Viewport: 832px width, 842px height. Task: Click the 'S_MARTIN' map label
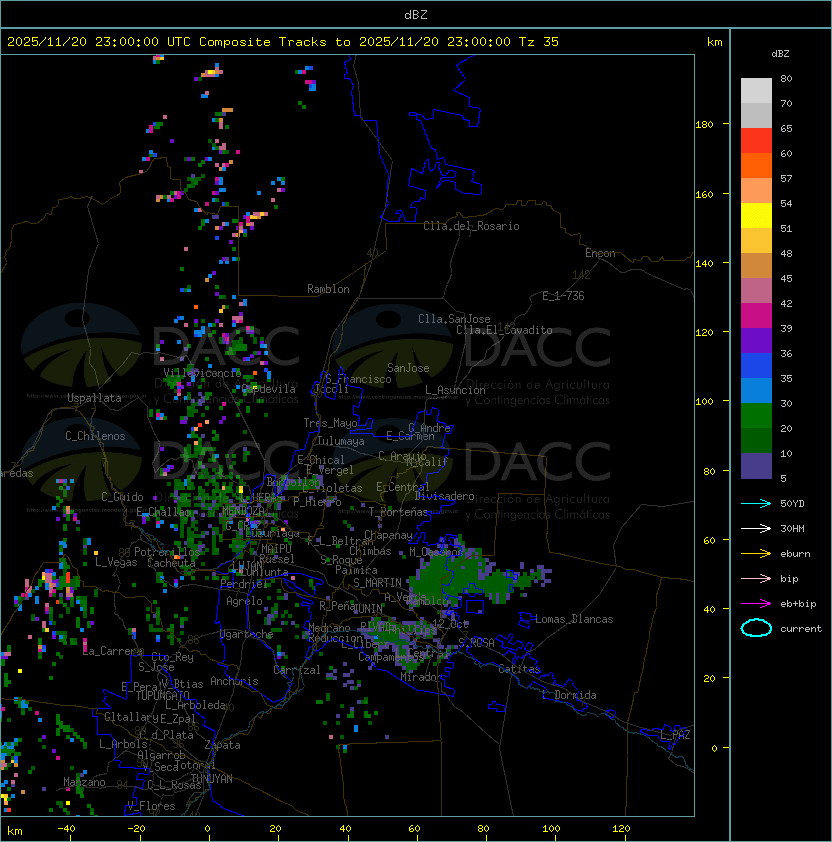click(377, 583)
